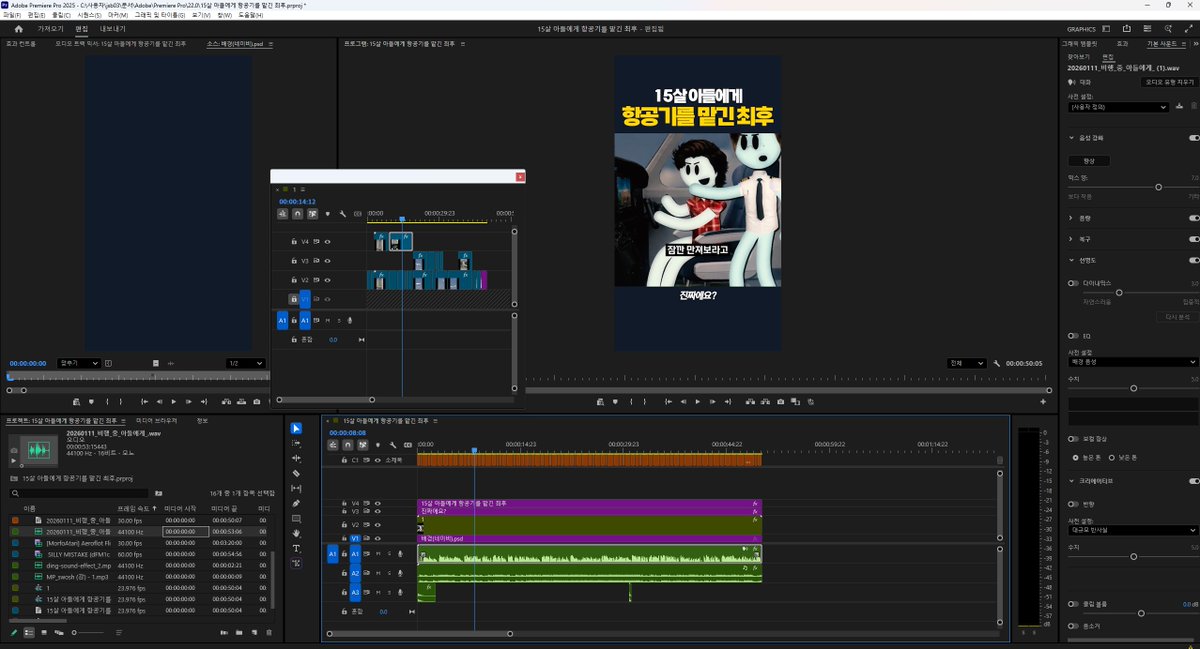The height and width of the screenshot is (649, 1200).
Task: Select the Razor tool
Action: [x=296, y=473]
